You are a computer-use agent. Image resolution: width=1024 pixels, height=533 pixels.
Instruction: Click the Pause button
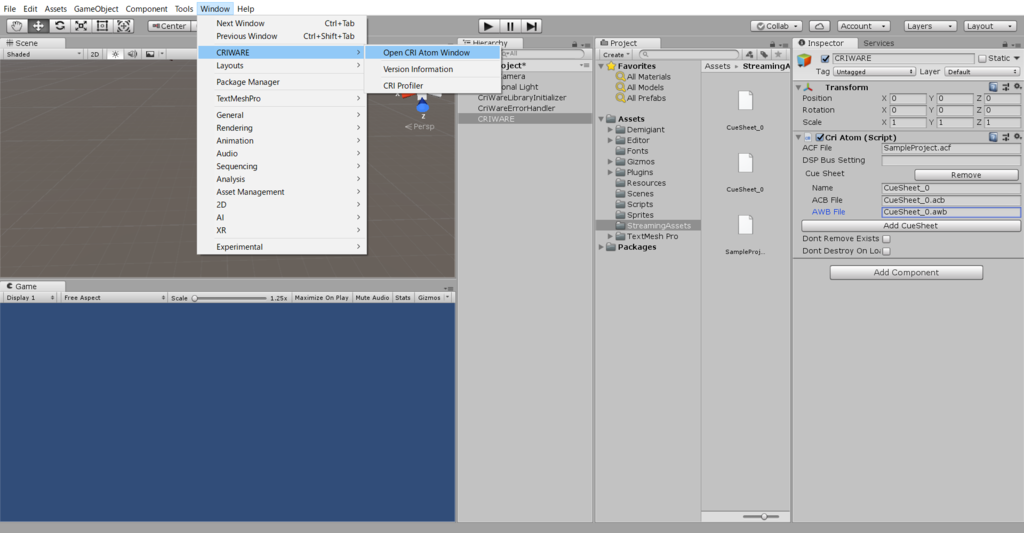click(x=510, y=26)
